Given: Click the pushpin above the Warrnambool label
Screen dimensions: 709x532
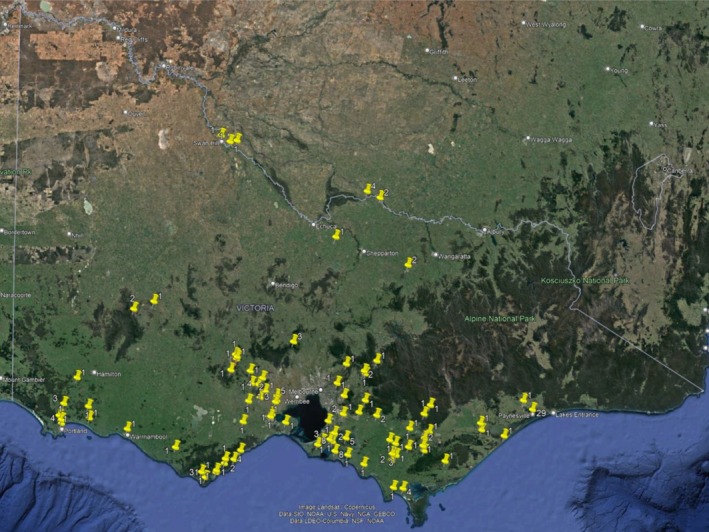Looking at the screenshot, I should [x=128, y=427].
